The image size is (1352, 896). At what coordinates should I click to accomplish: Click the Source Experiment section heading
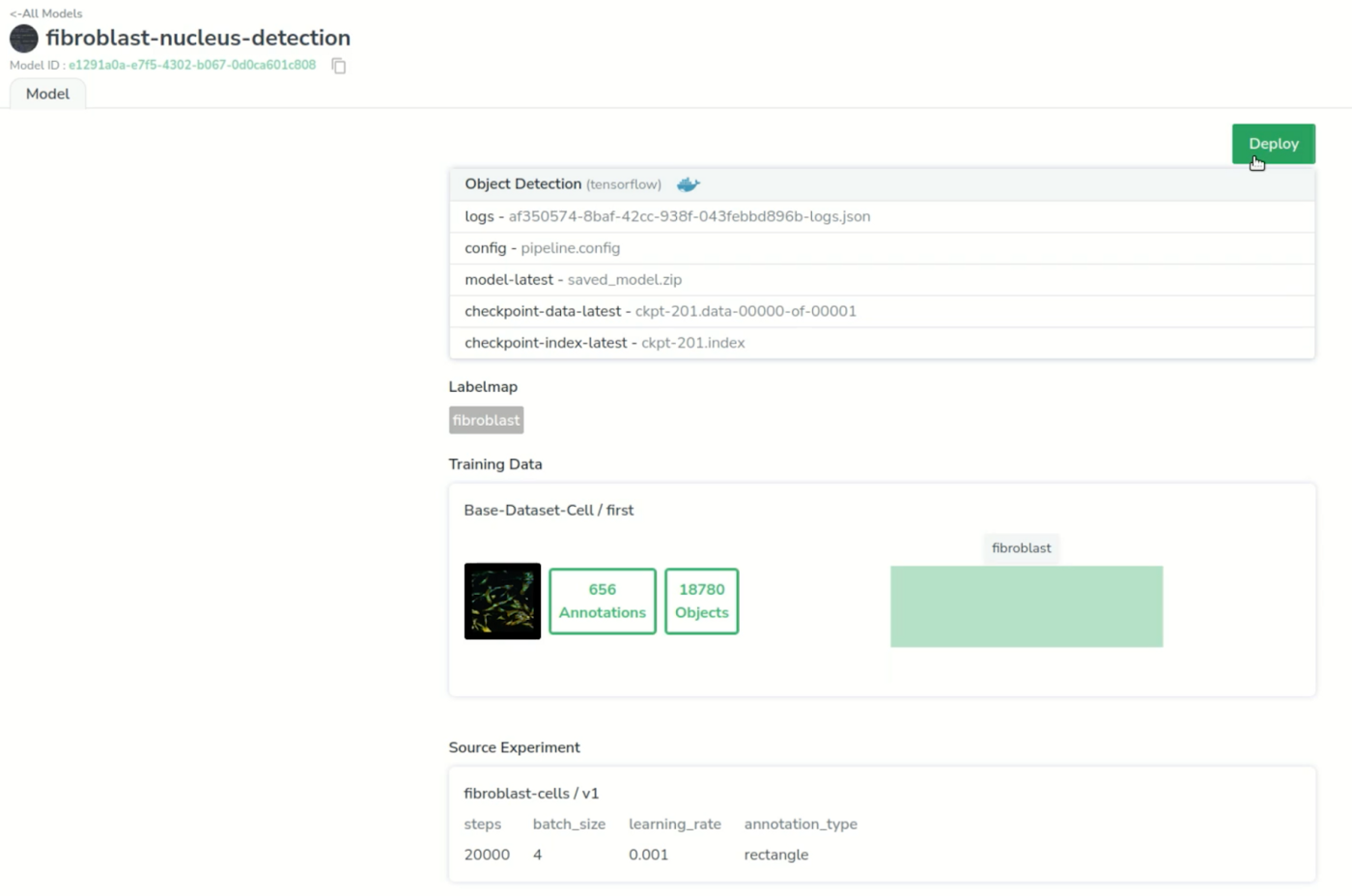[514, 747]
